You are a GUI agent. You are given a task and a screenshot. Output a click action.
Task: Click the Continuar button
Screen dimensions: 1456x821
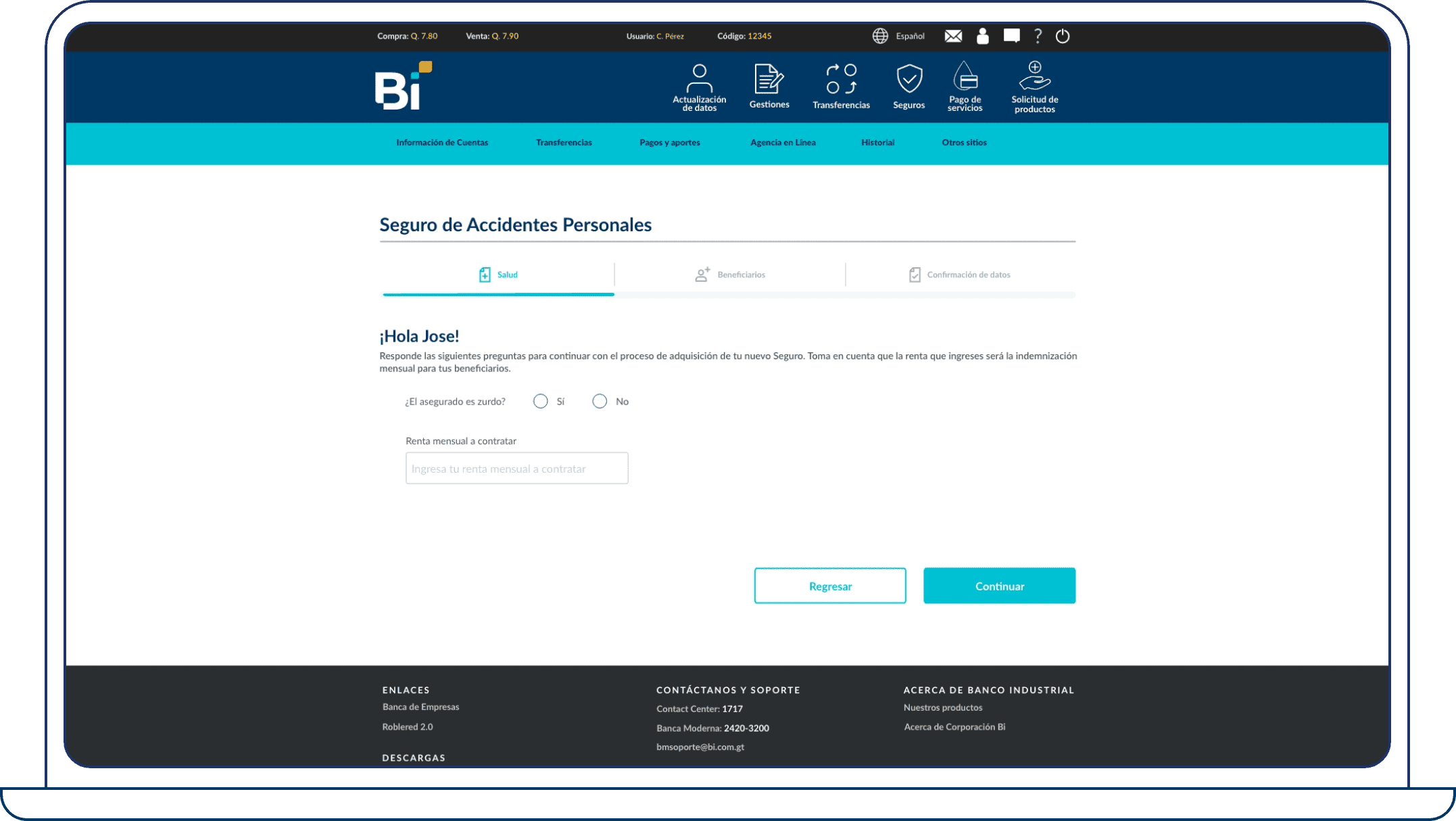coord(999,586)
